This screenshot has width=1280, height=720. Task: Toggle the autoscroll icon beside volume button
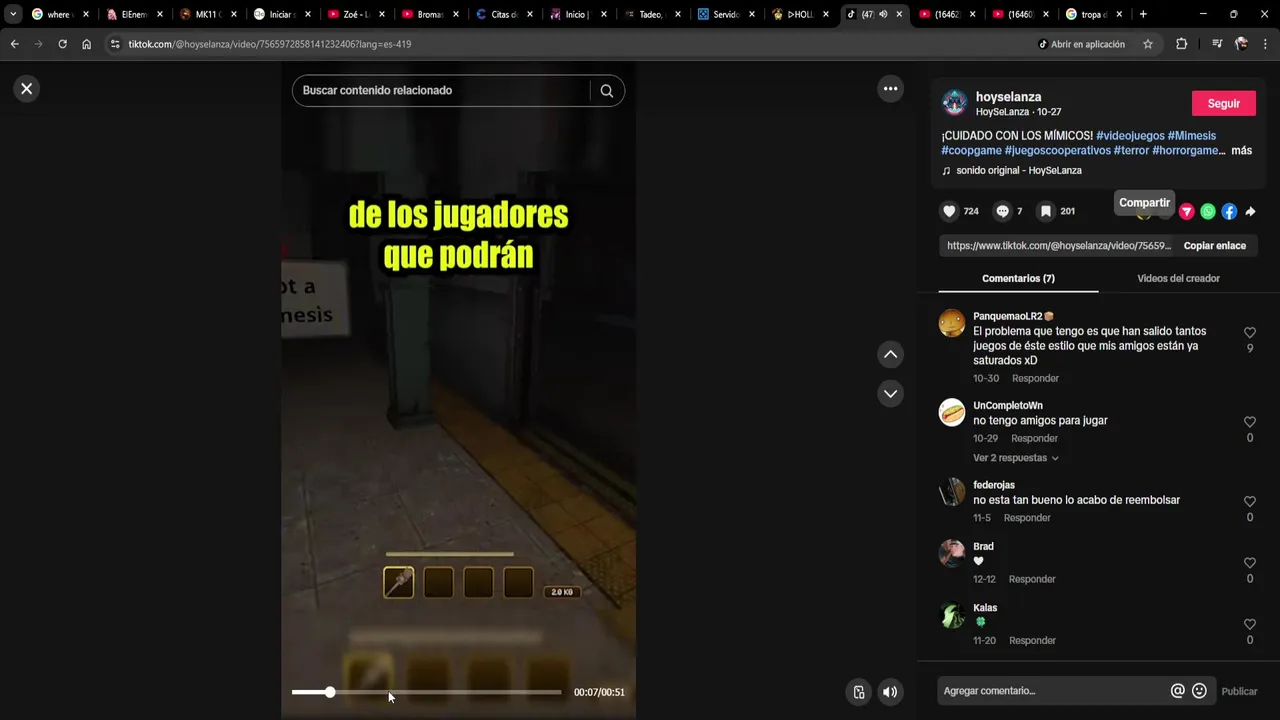858,692
